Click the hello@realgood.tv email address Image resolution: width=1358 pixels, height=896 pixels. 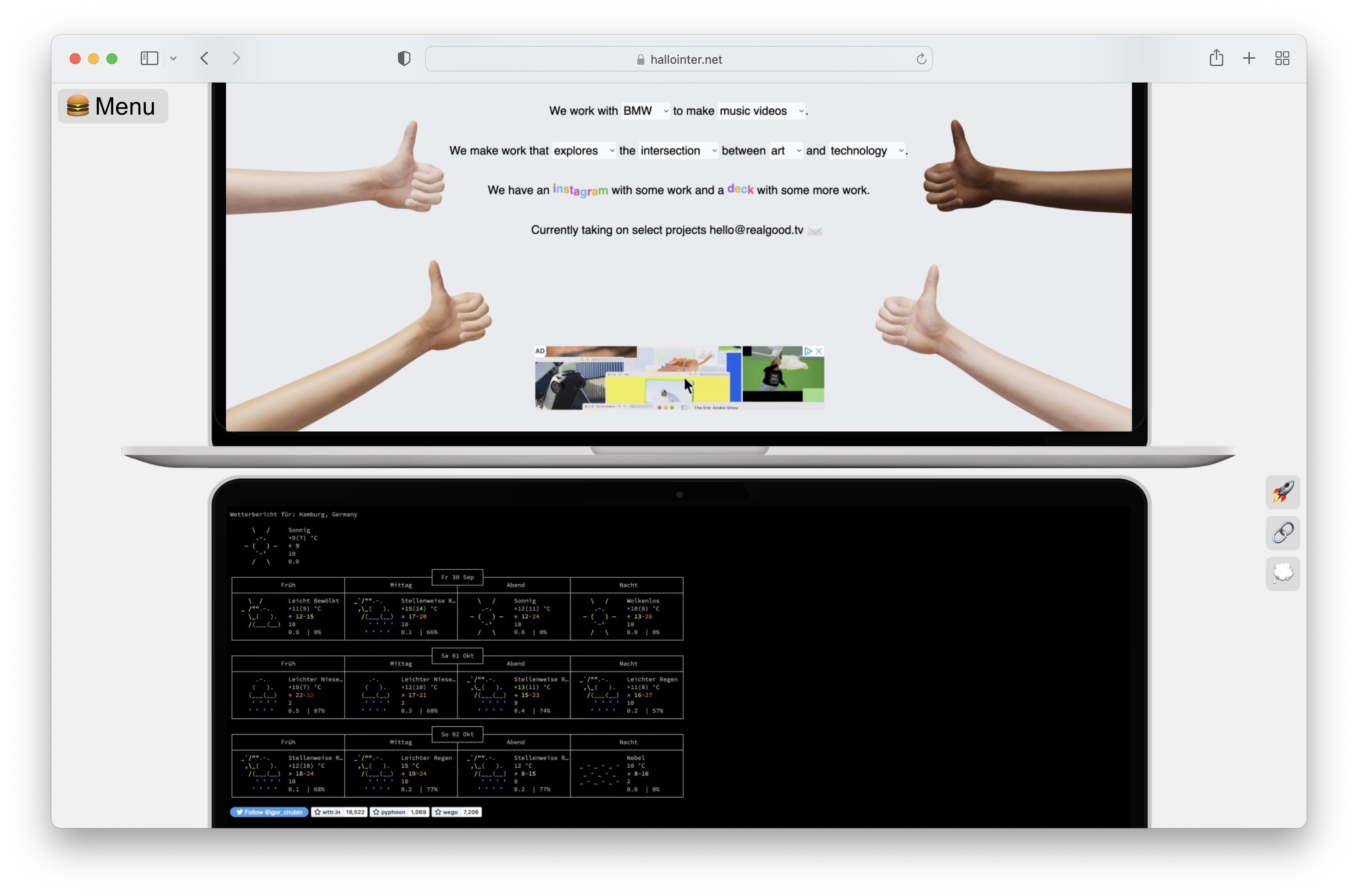pos(756,230)
